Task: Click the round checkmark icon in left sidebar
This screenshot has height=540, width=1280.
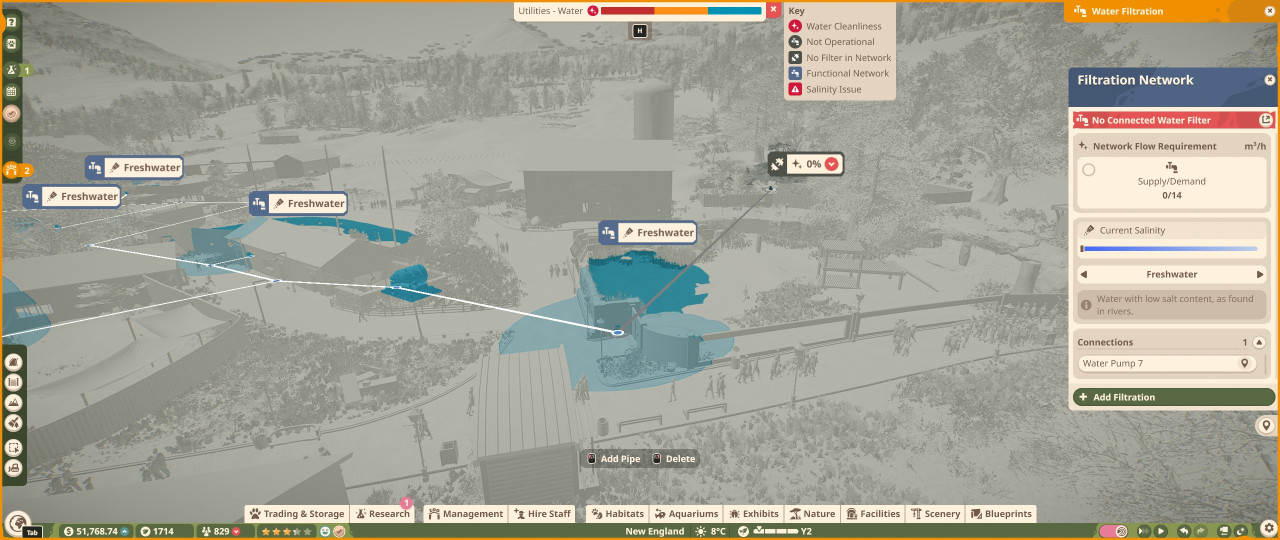Action: tap(12, 114)
